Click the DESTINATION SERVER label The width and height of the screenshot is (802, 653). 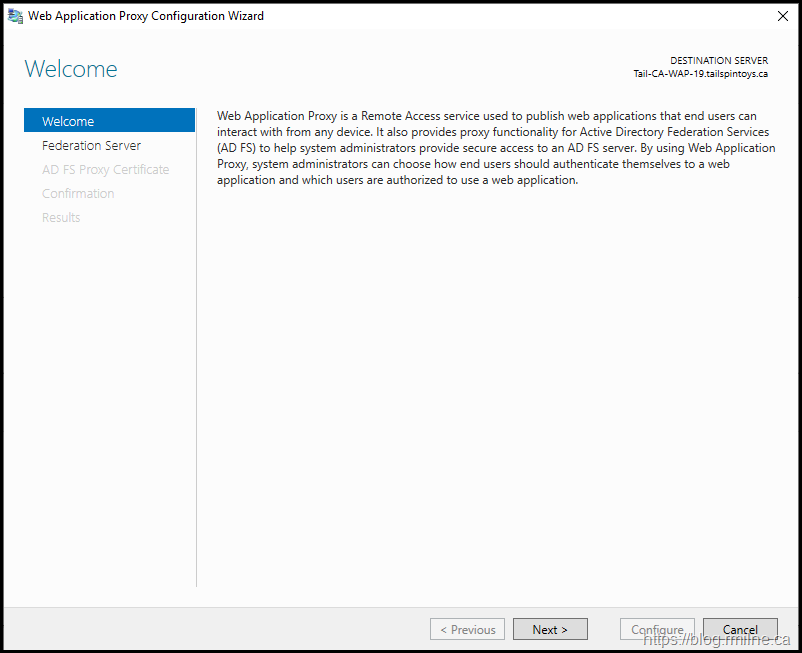(x=719, y=60)
